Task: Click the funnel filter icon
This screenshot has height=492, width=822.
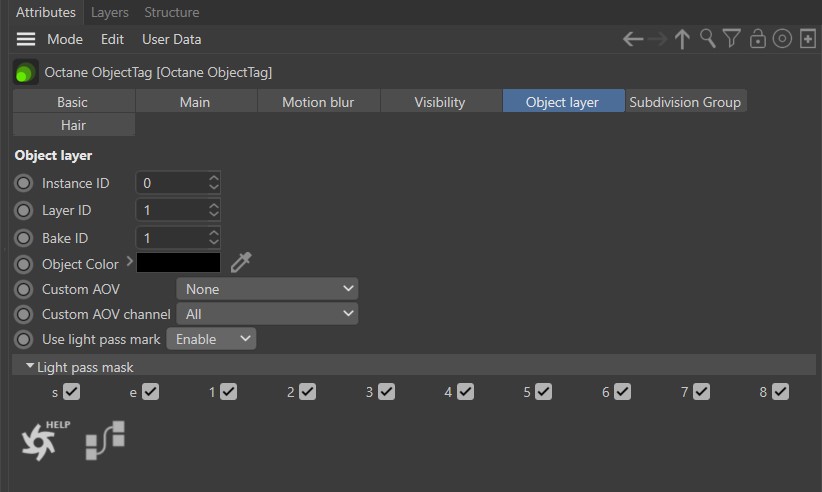Action: 732,39
